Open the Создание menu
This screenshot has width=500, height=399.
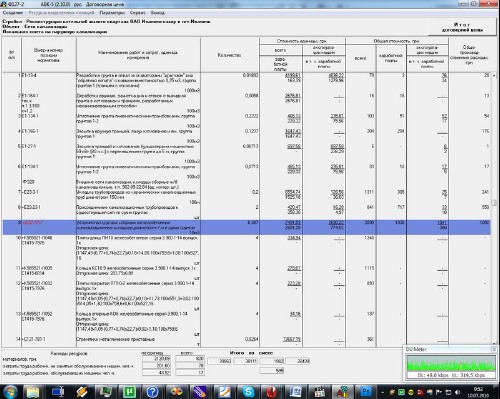pyautogui.click(x=13, y=13)
